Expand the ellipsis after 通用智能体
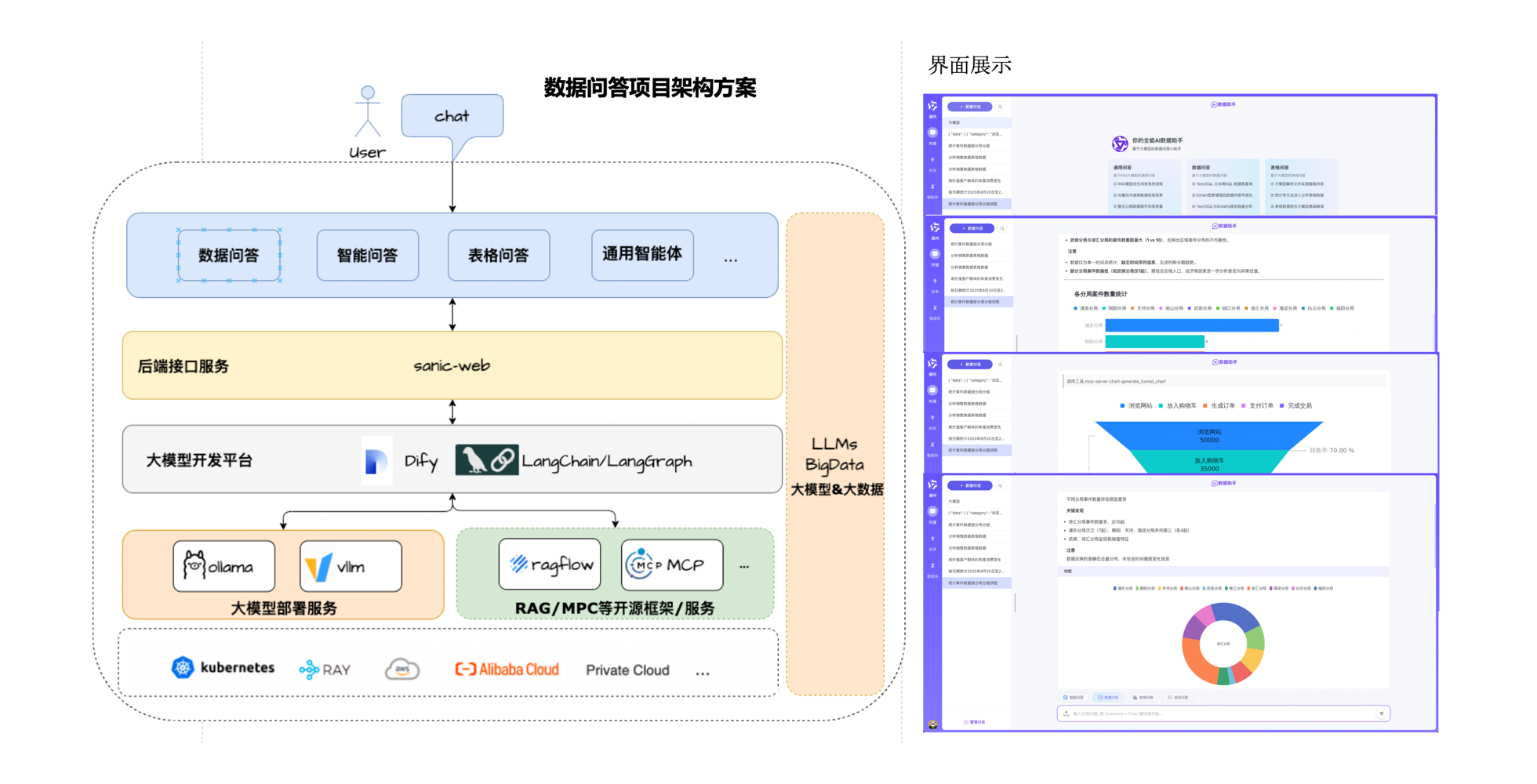This screenshot has width=1537, height=784. [x=731, y=259]
